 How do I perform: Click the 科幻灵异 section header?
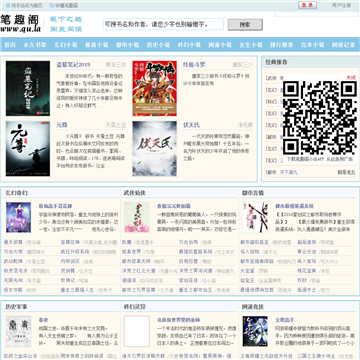(135, 306)
